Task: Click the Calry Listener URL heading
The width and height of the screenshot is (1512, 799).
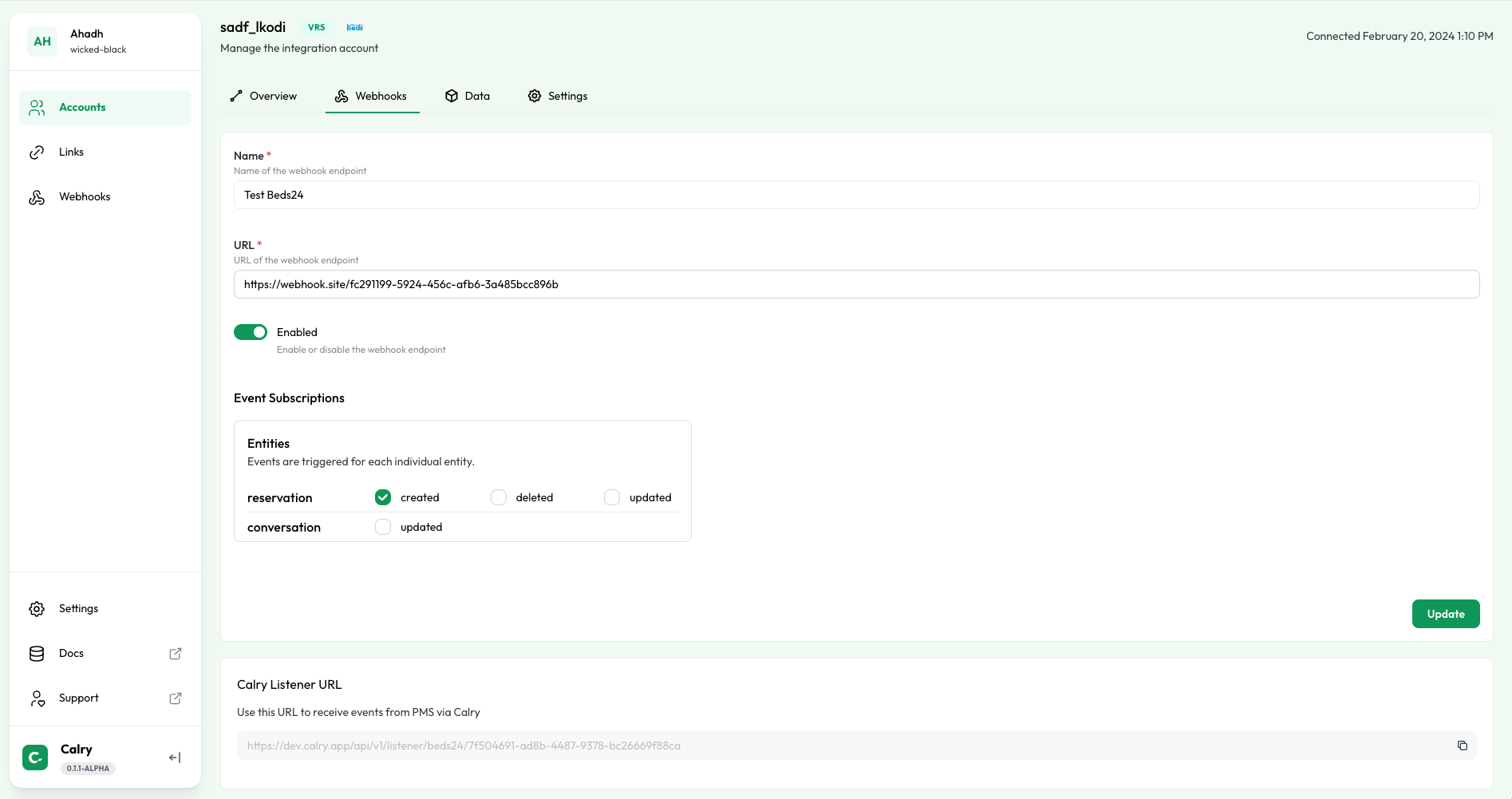Action: click(x=289, y=685)
